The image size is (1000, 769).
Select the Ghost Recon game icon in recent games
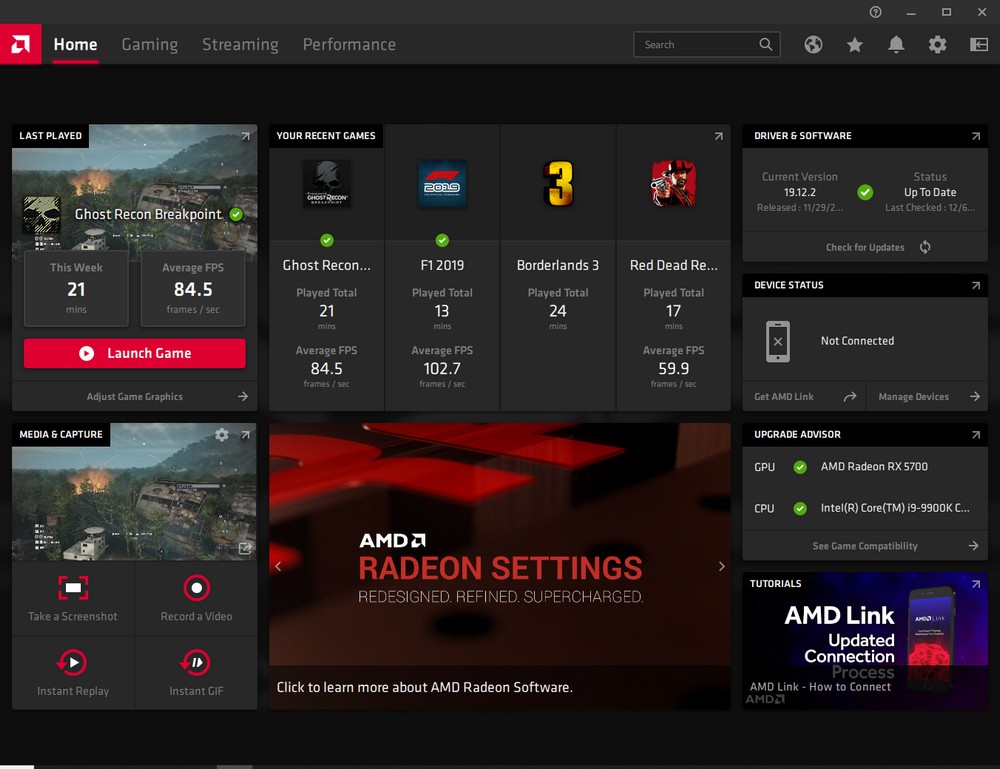(x=327, y=184)
